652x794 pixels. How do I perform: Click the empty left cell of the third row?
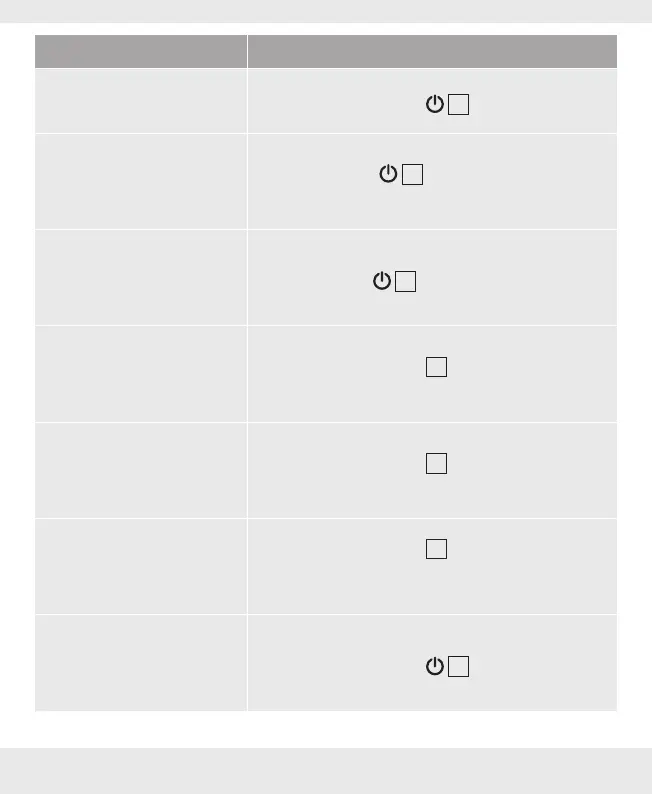click(x=141, y=277)
